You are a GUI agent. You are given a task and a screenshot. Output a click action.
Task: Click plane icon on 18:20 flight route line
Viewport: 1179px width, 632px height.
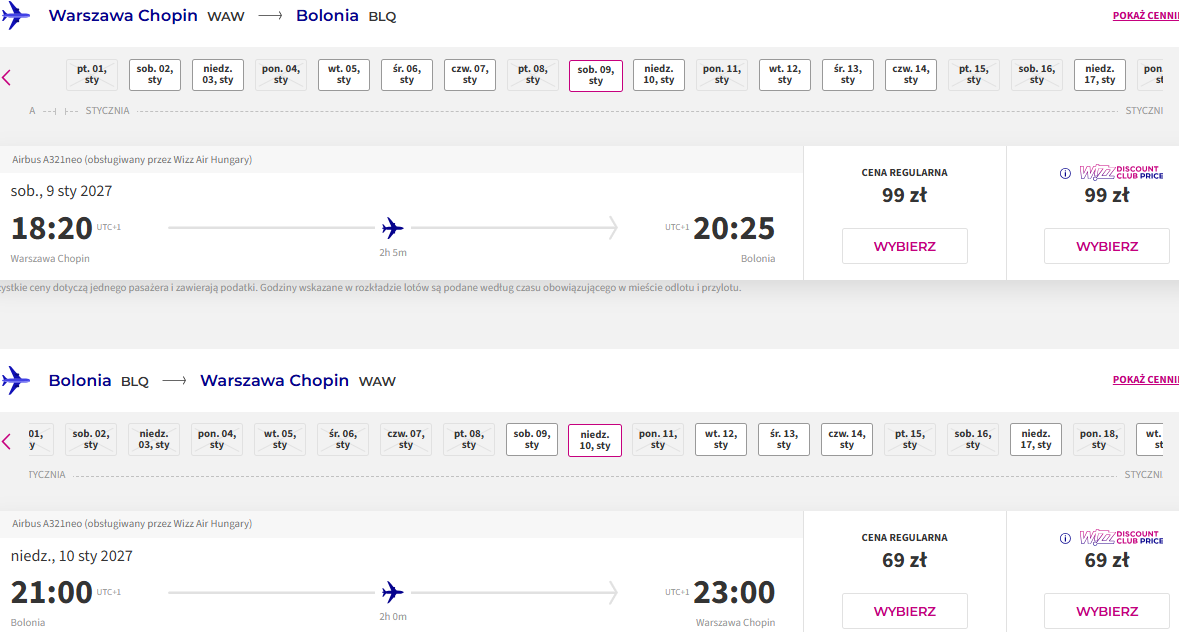coord(392,228)
